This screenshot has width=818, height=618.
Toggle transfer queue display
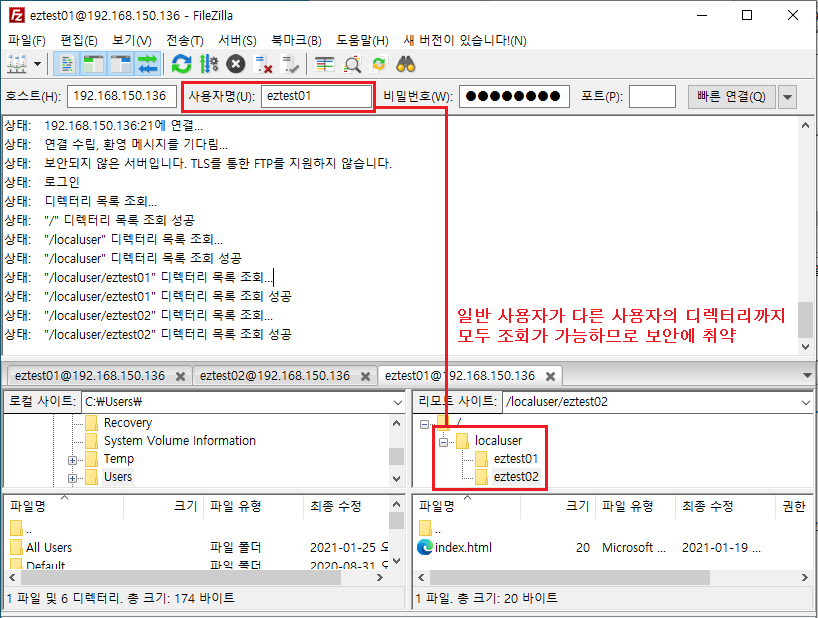point(148,64)
